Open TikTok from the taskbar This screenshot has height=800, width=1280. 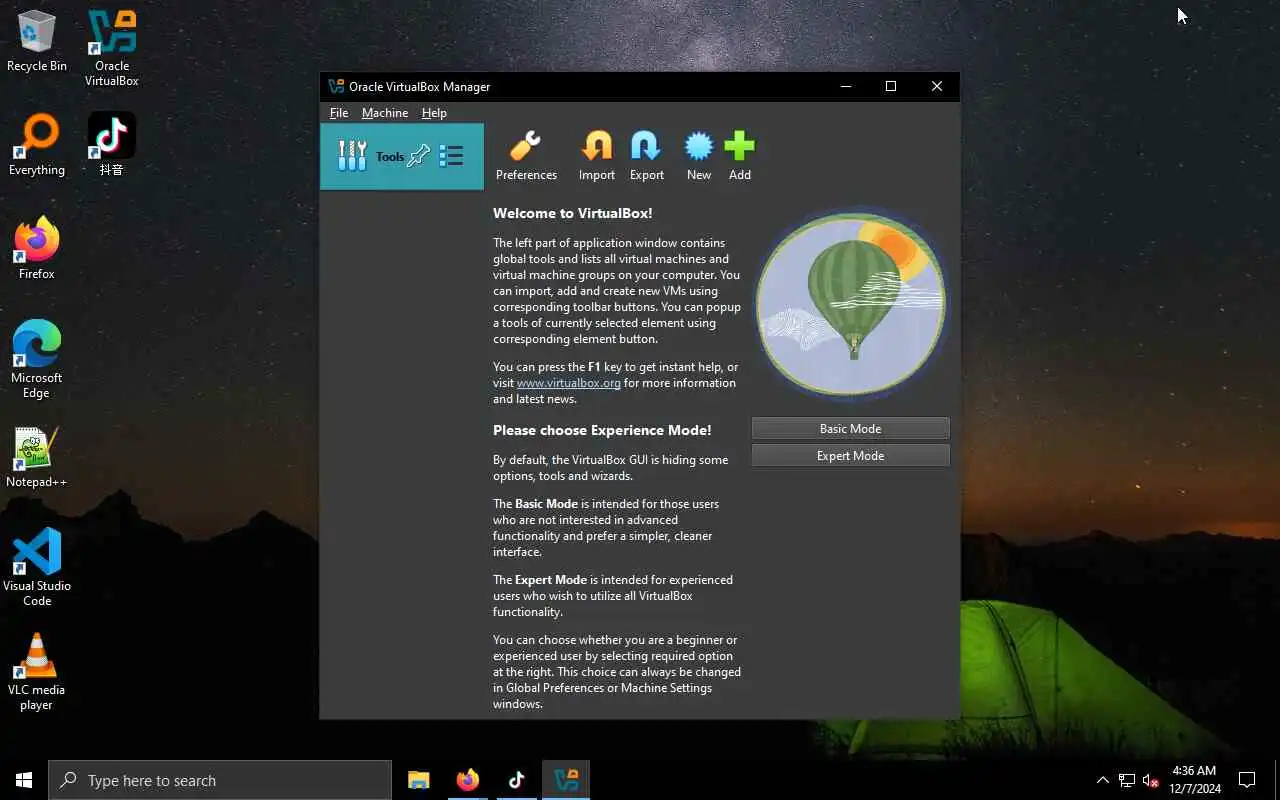click(x=516, y=780)
